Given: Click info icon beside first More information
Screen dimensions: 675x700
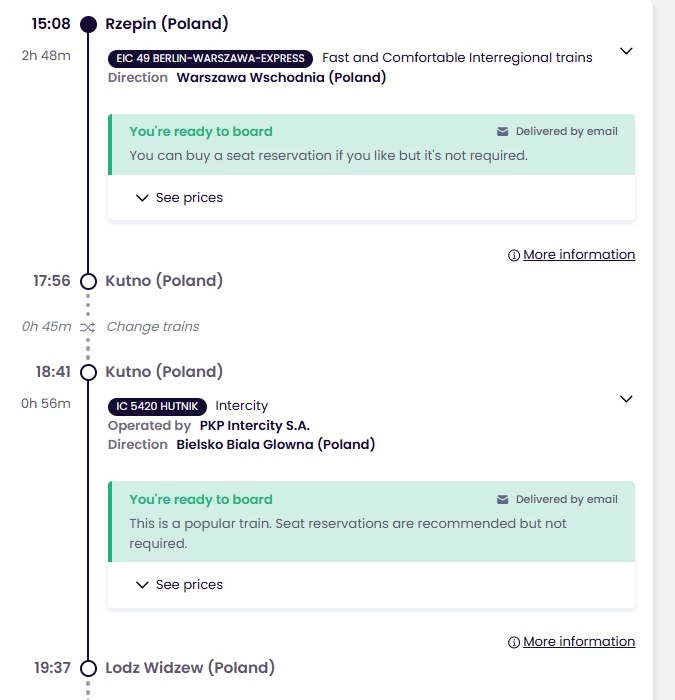Looking at the screenshot, I should (514, 256).
